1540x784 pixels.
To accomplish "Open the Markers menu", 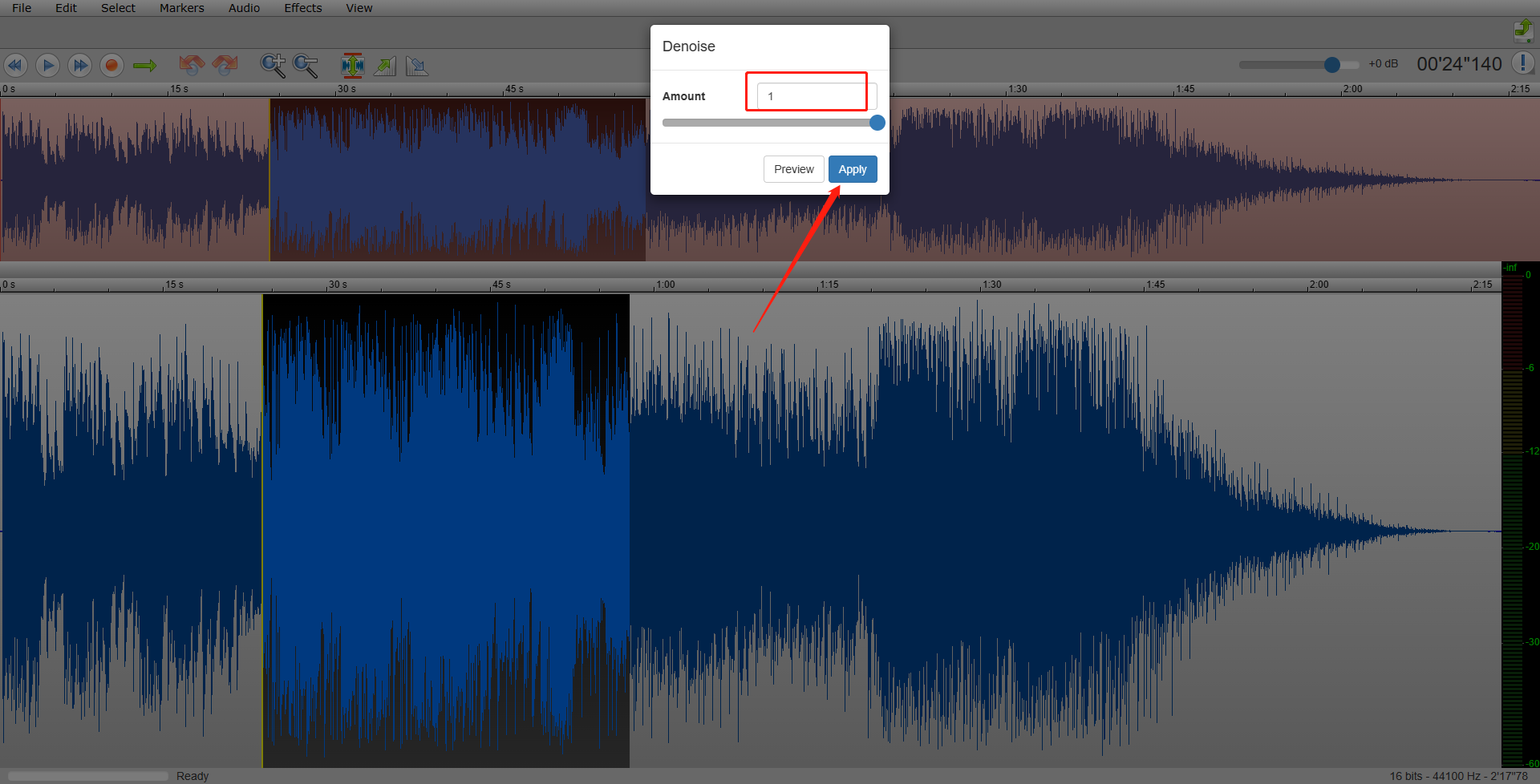I will click(181, 8).
